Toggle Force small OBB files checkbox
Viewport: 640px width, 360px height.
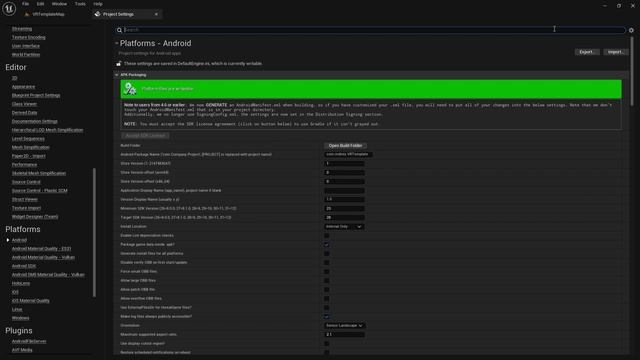pyautogui.click(x=327, y=272)
